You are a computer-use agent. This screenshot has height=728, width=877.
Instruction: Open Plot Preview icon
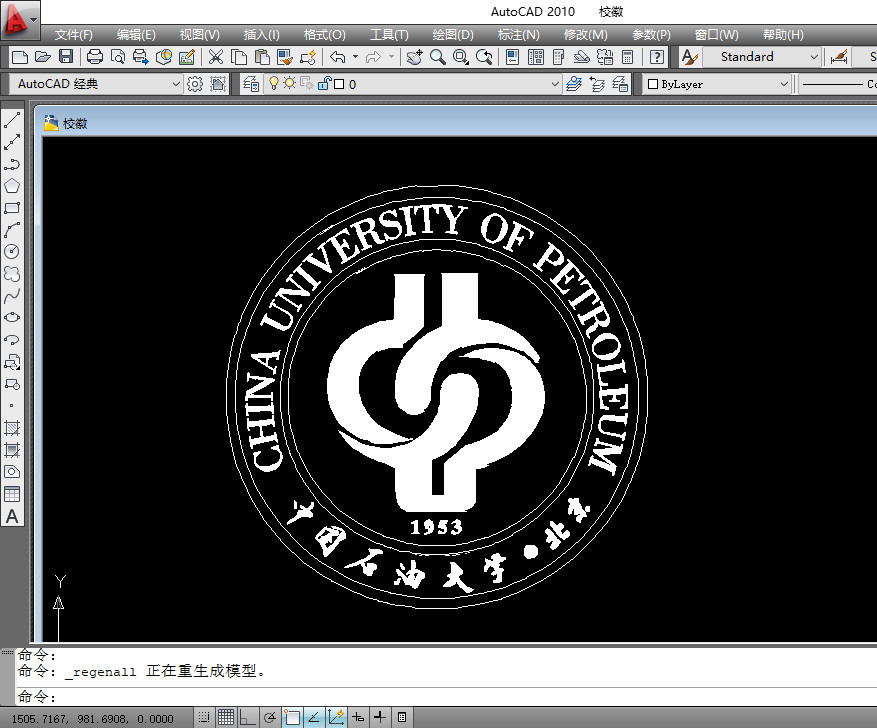[117, 57]
